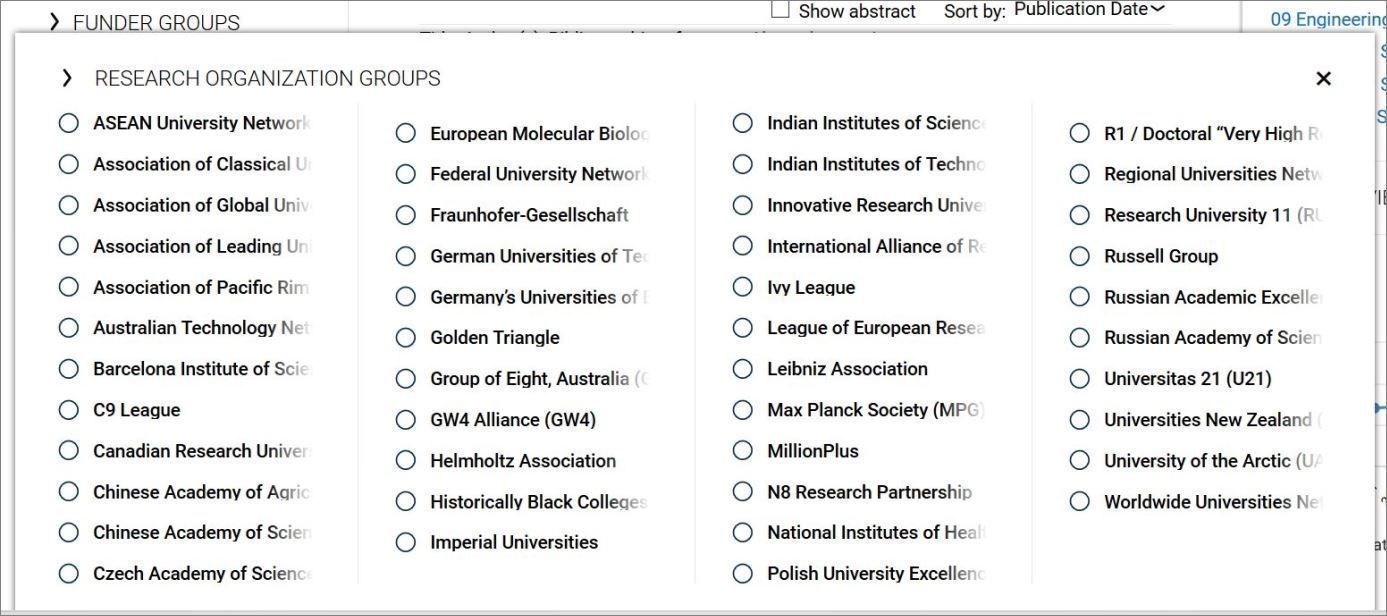Select the Universitas 21 (U21) option
Viewport: 1387px width, 616px height.
pyautogui.click(x=1079, y=379)
